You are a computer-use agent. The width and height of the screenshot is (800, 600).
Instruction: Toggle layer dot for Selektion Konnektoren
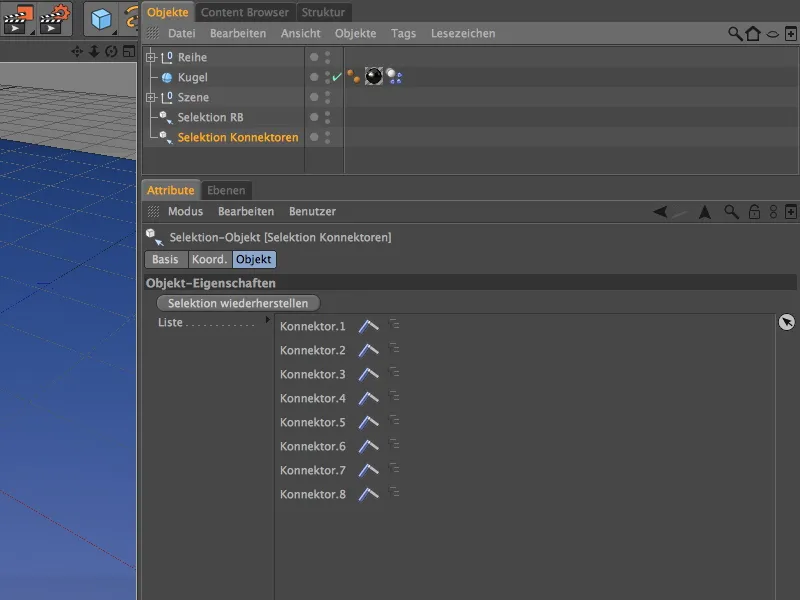[314, 137]
